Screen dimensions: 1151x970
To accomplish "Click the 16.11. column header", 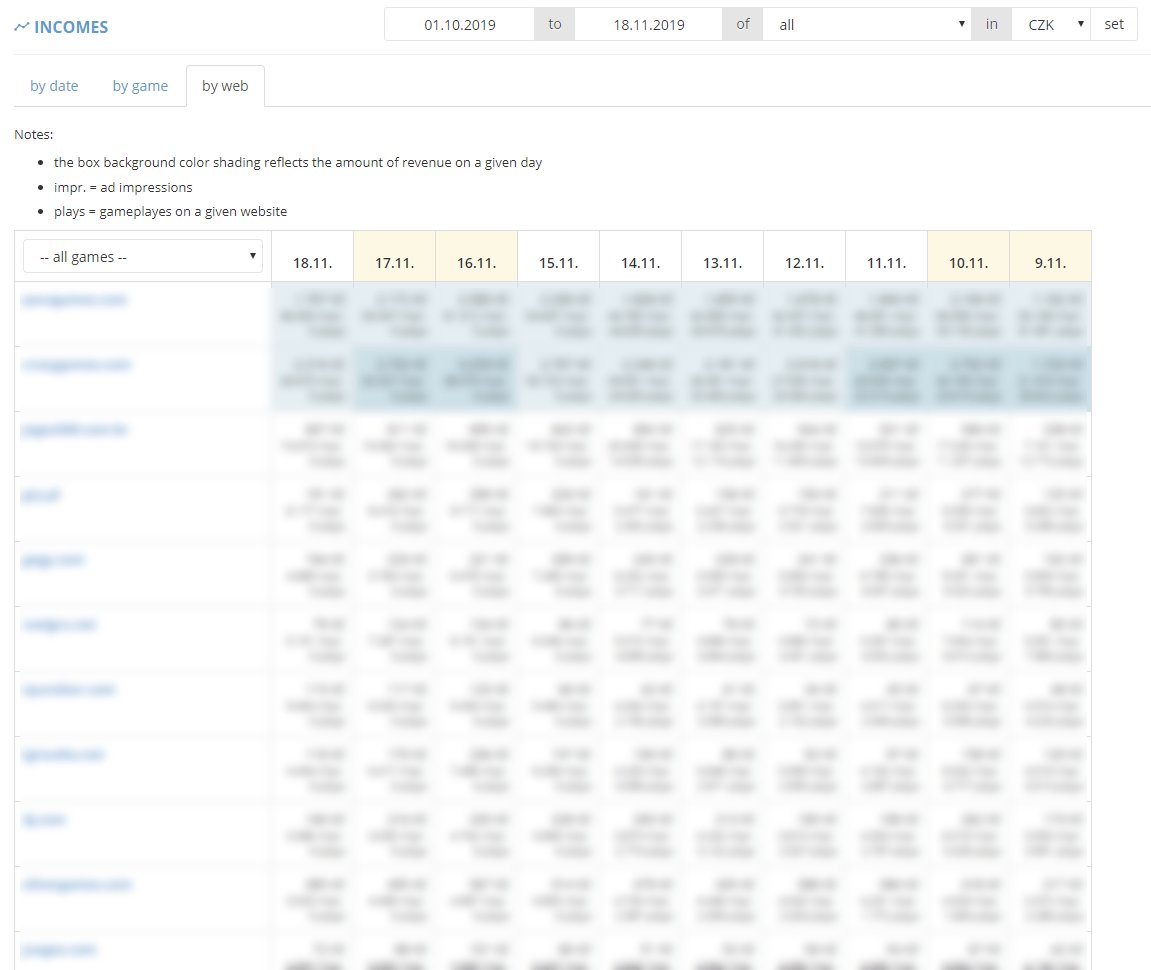I will coord(477,257).
